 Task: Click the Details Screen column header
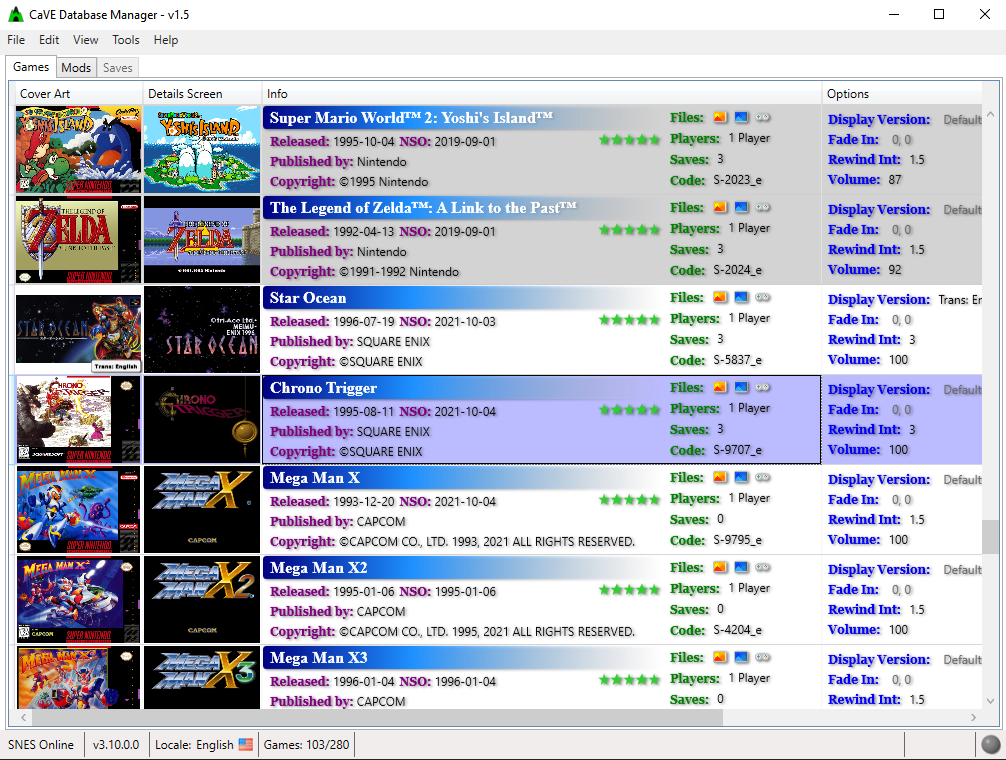(x=202, y=94)
